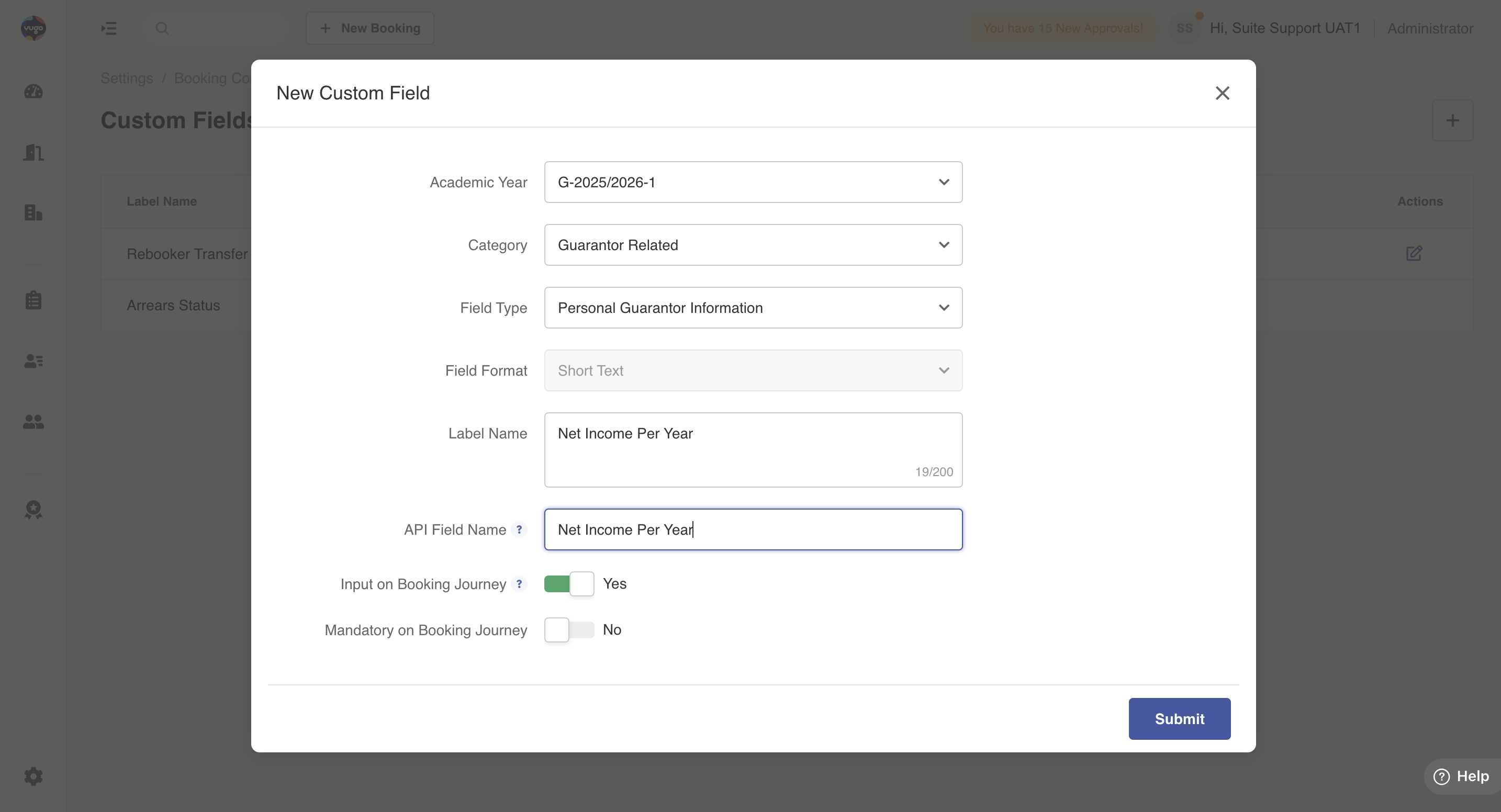Viewport: 1501px width, 812px height.
Task: Open the Academic Year dropdown
Action: pos(753,182)
